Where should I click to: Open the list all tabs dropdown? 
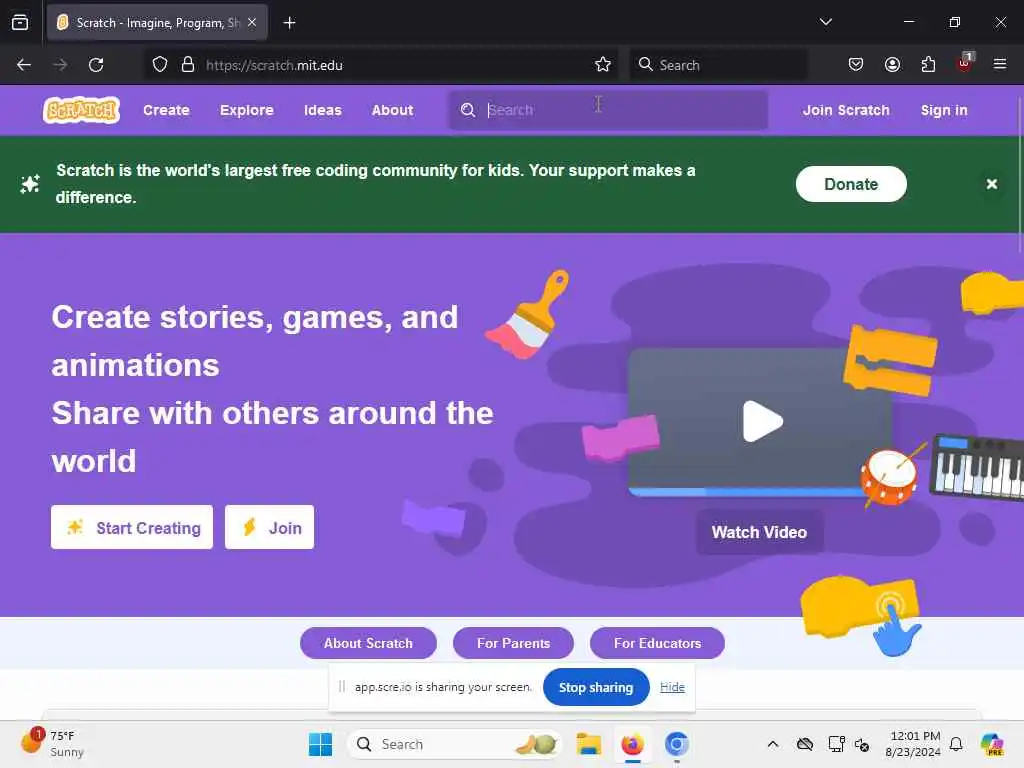click(x=825, y=22)
